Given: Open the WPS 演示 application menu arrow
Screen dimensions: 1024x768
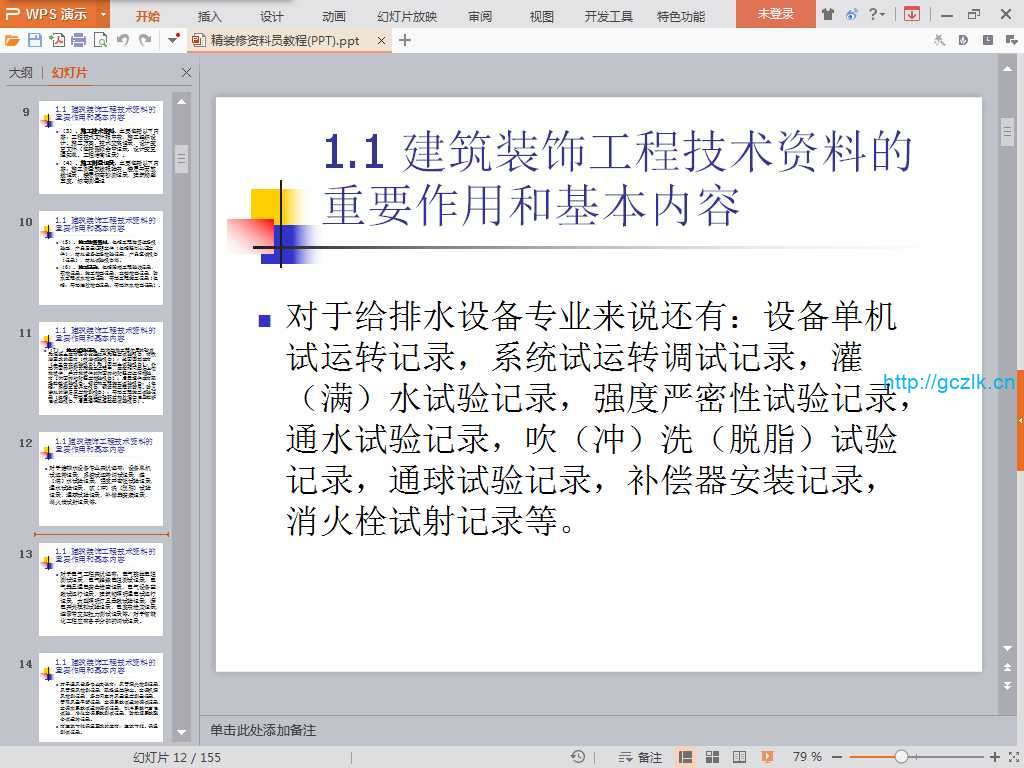Looking at the screenshot, I should (x=103, y=14).
